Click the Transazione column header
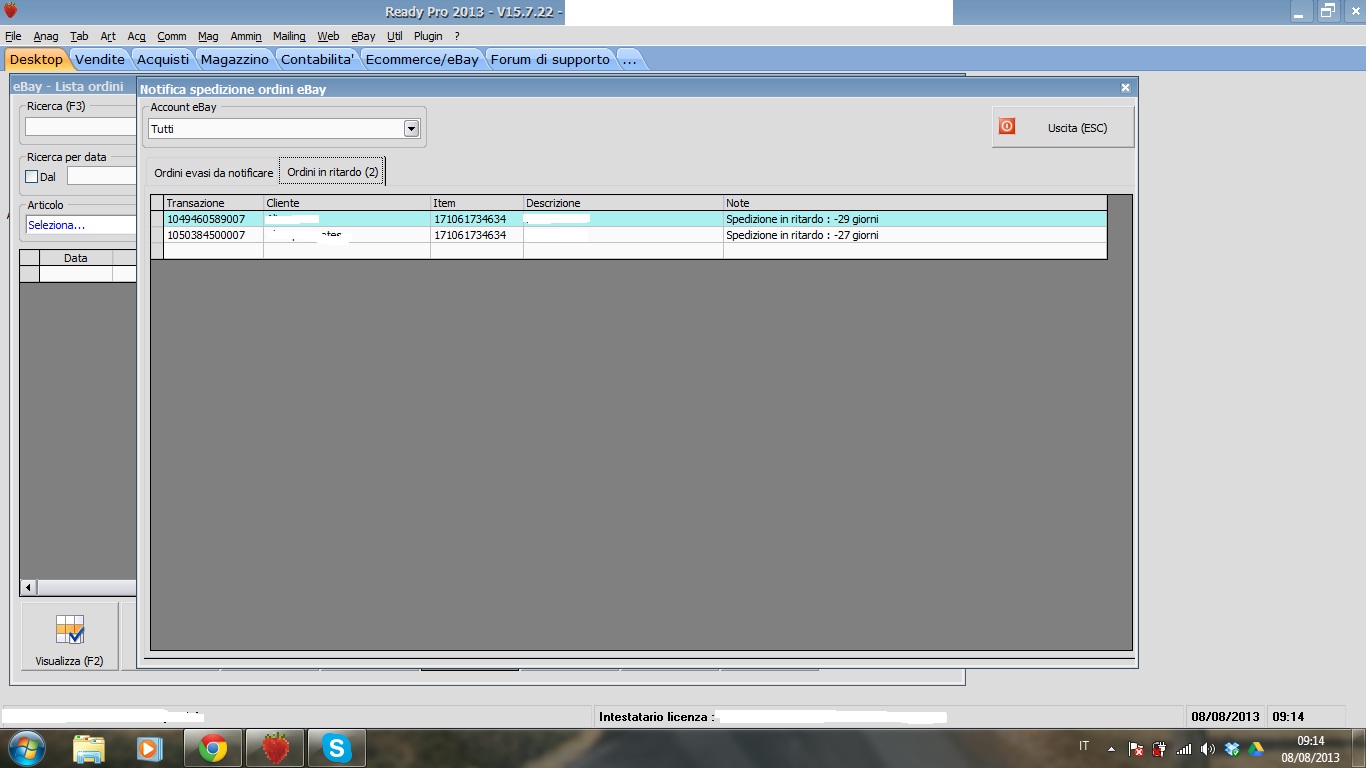The width and height of the screenshot is (1366, 768). (213, 203)
